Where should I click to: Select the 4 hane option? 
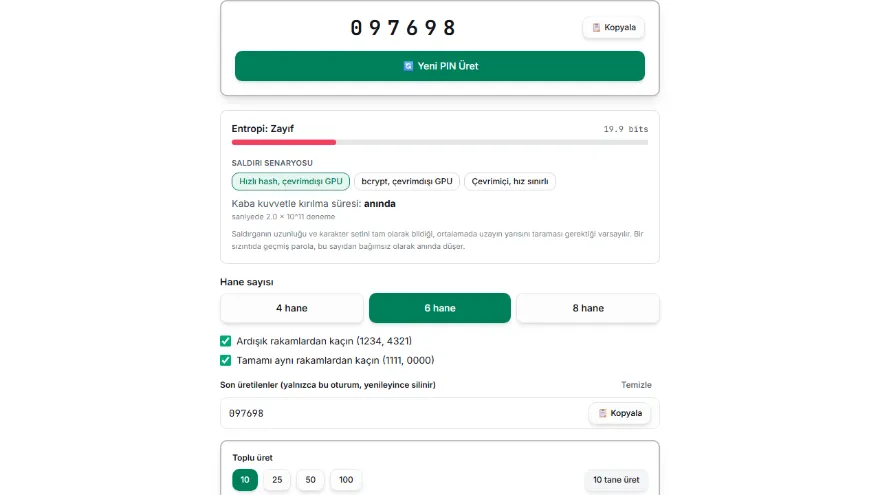292,308
